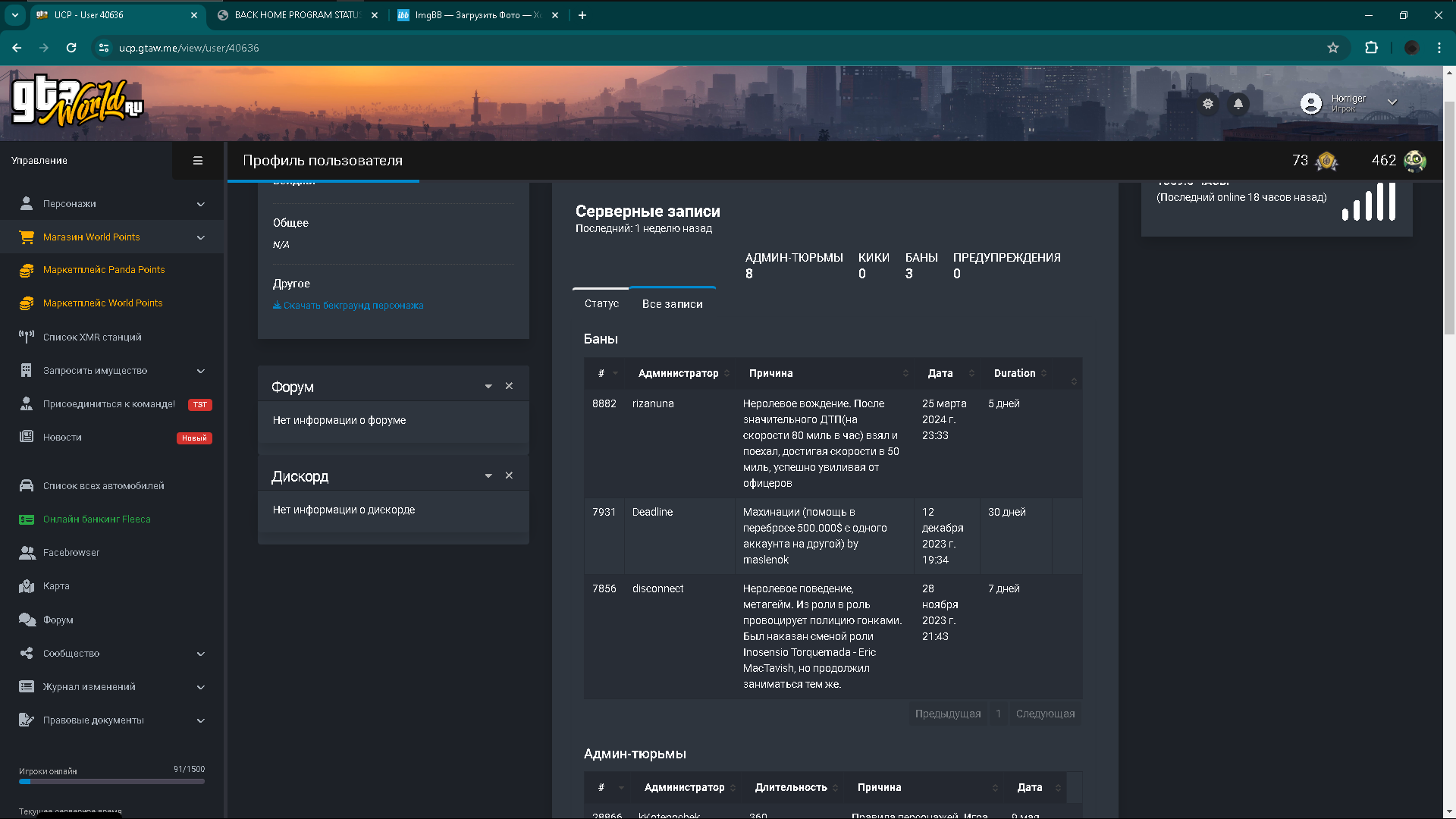The width and height of the screenshot is (1456, 819).
Task: Open Онлайн банкинг Fleeca menu item
Action: 97,519
